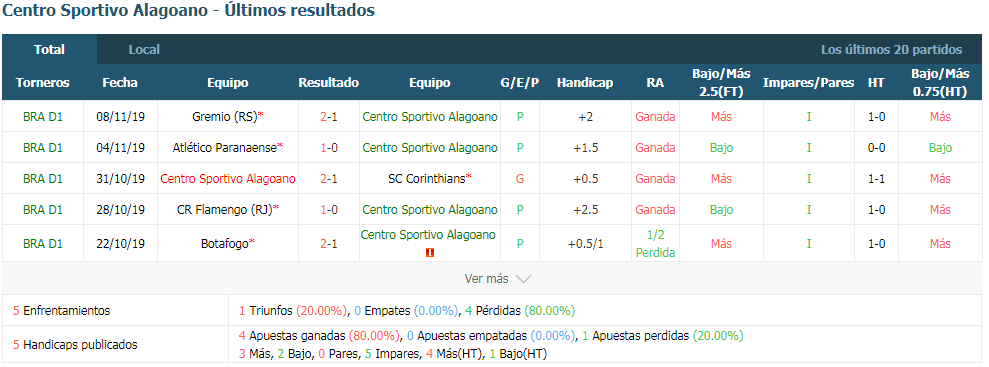Open Gremio (RS) team link
This screenshot has height=367, width=989.
point(225,117)
